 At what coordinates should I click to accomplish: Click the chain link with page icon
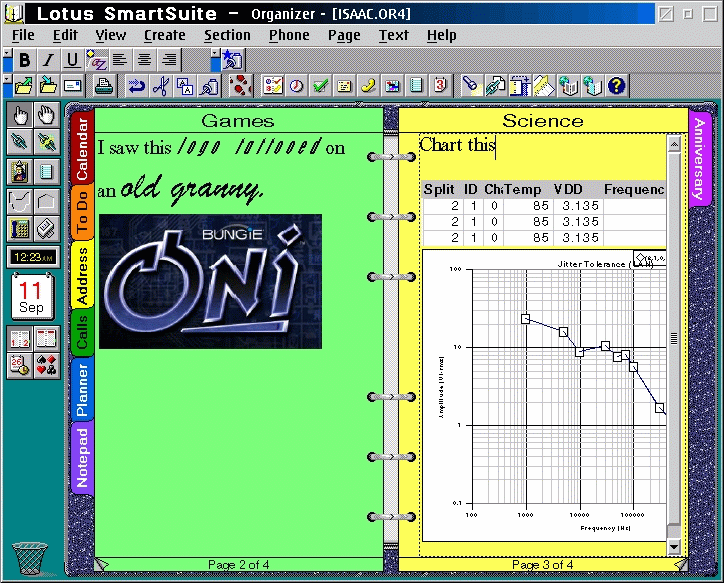[x=496, y=86]
